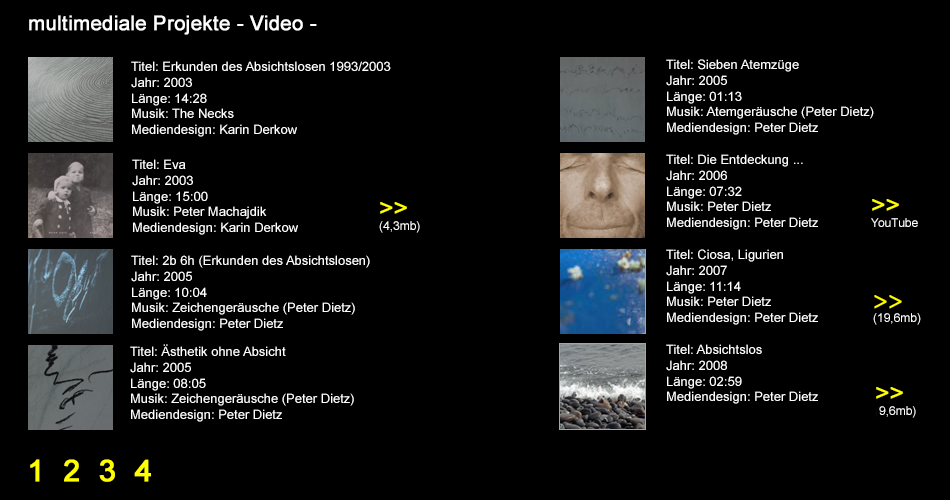The height and width of the screenshot is (500, 950).
Task: Open Die Entdeckung YouTube >> arrow
Action: pos(885,205)
